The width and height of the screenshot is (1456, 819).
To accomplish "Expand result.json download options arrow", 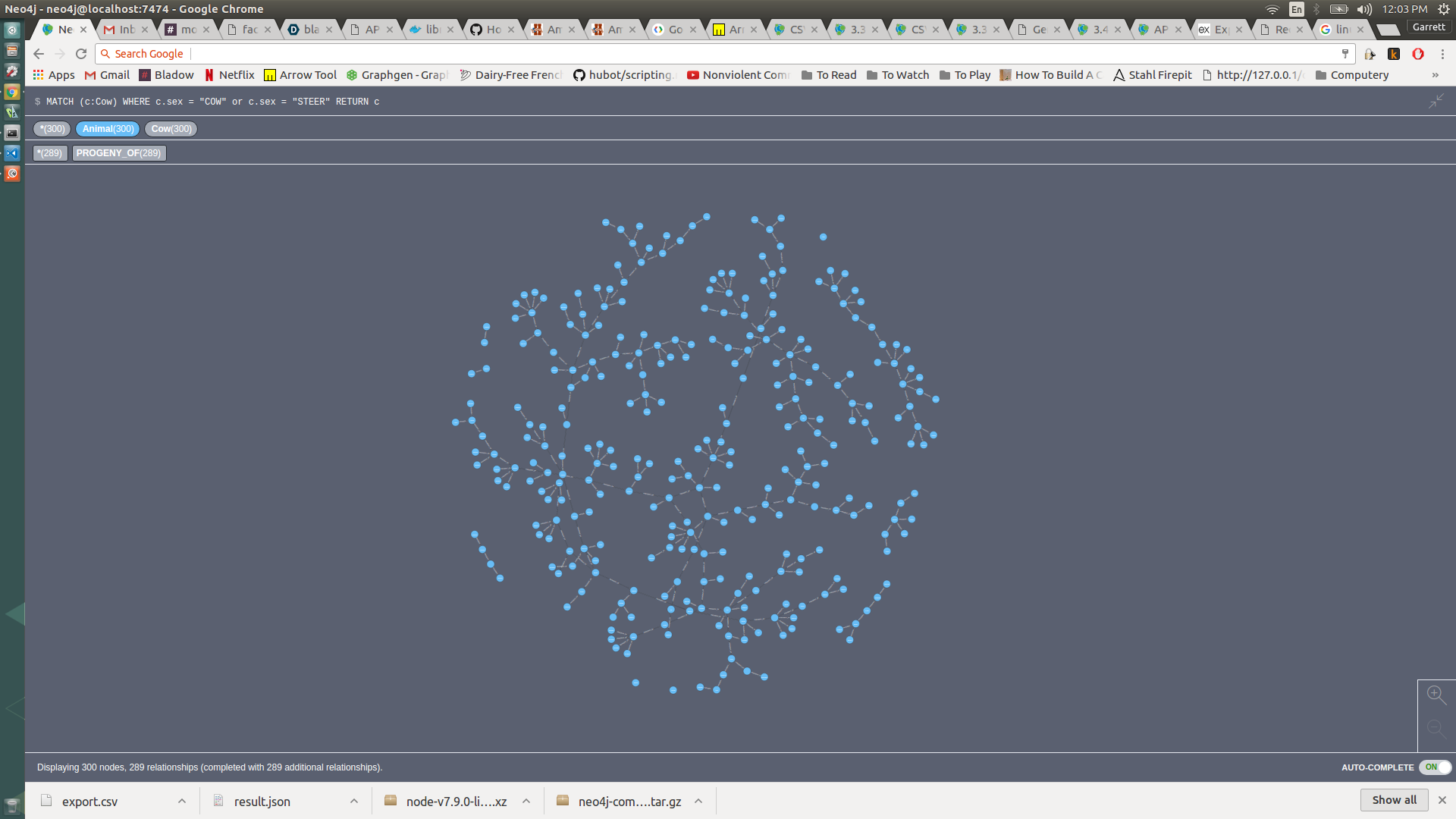I will tap(354, 802).
